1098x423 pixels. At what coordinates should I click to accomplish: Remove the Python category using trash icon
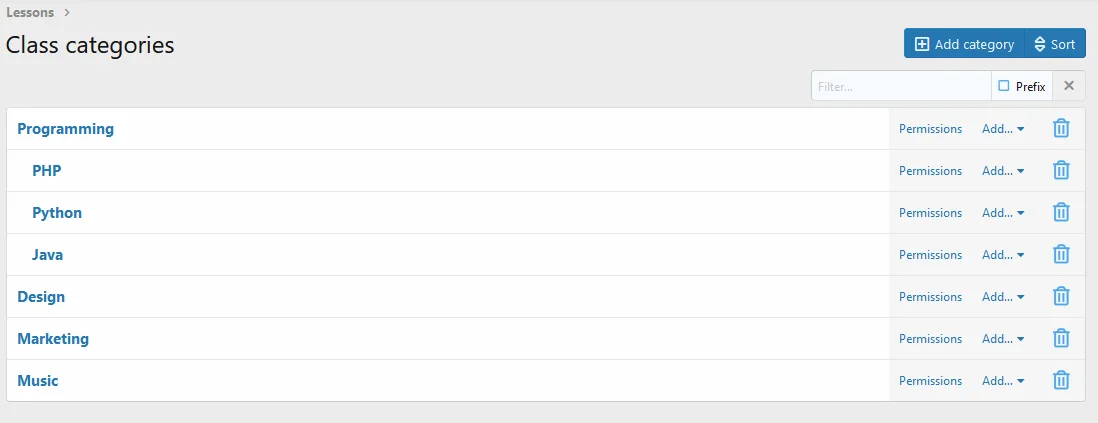pos(1061,213)
